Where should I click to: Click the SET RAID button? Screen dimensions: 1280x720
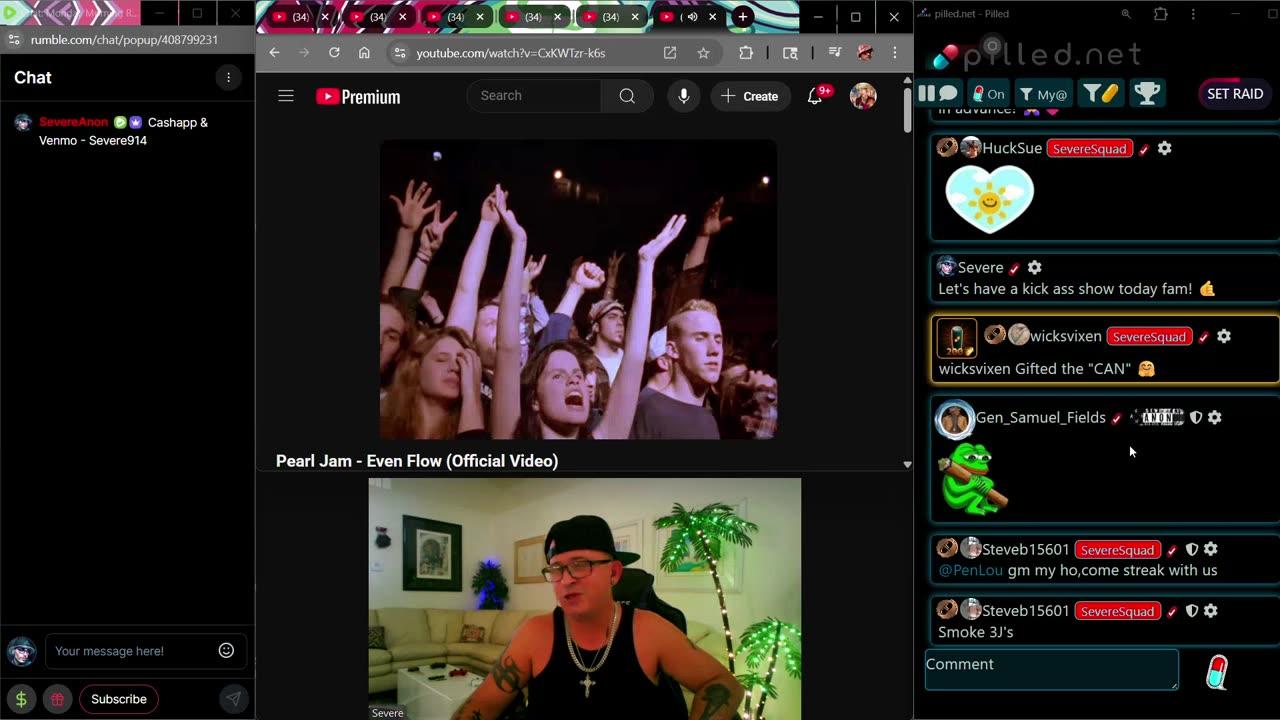(x=1235, y=93)
